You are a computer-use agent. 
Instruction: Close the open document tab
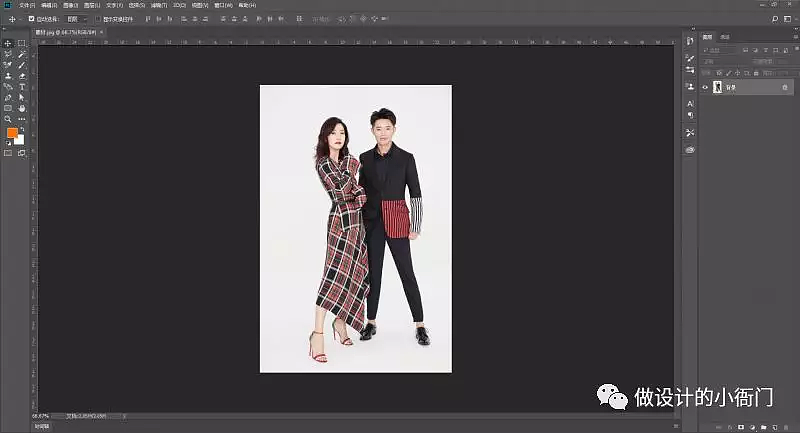[102, 32]
